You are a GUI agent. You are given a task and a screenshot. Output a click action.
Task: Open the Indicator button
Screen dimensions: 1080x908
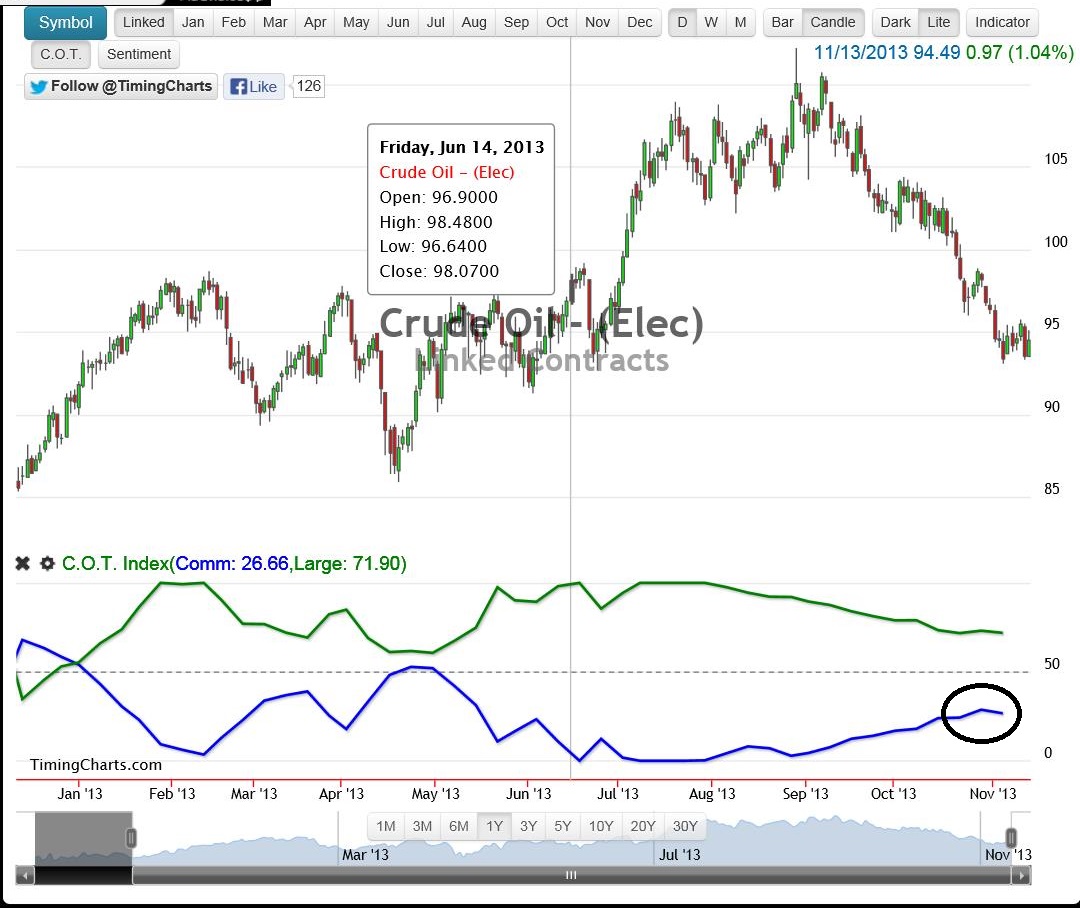(x=1001, y=22)
